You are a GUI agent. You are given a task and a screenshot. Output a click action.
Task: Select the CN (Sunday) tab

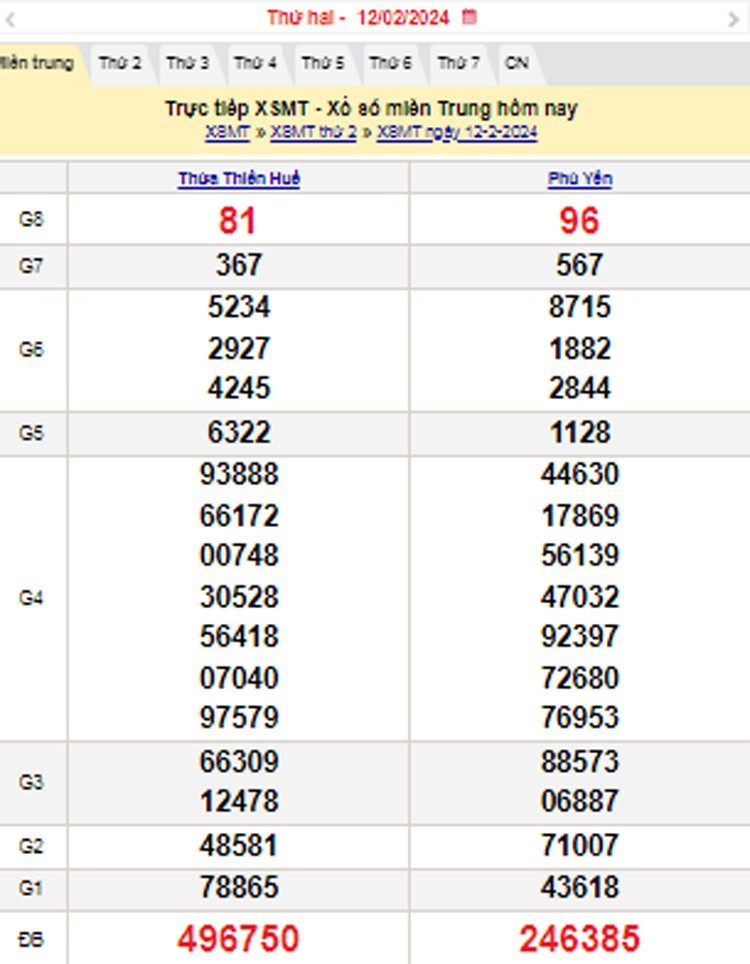pos(517,63)
